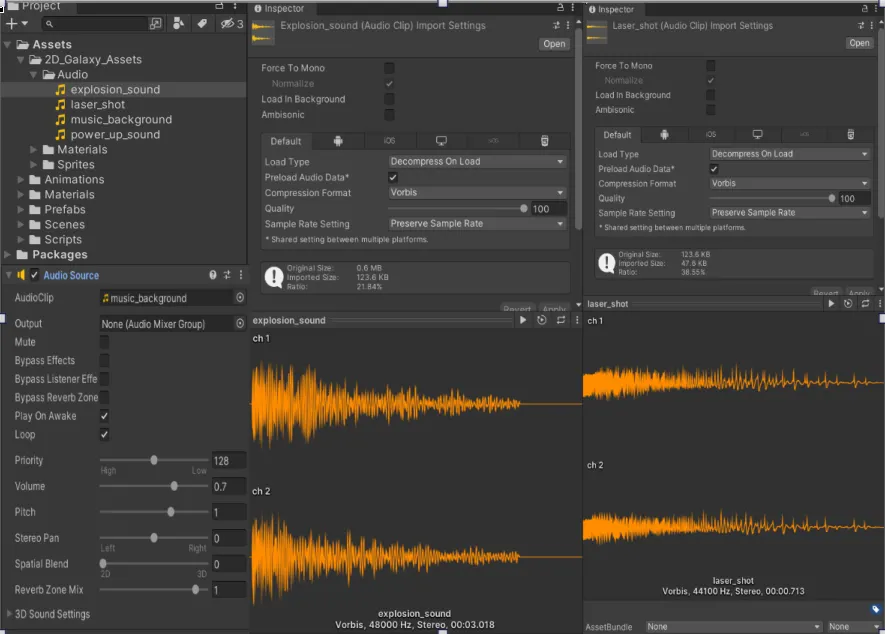The image size is (885, 634).
Task: Open the label filter in the Project window
Action: point(202,22)
